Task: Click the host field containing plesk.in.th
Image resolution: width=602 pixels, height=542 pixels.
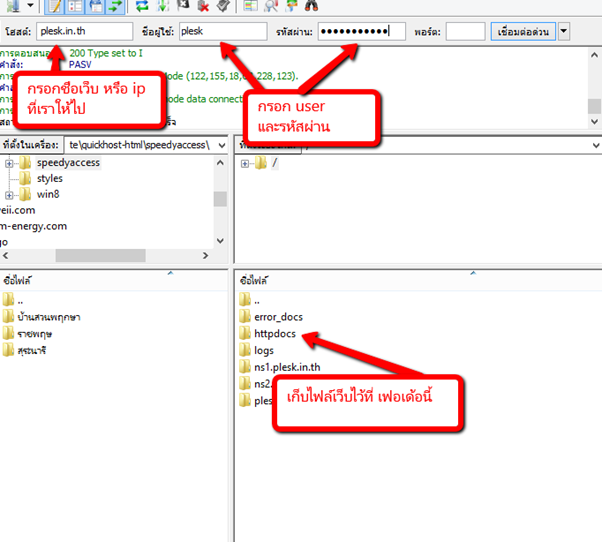Action: click(84, 32)
